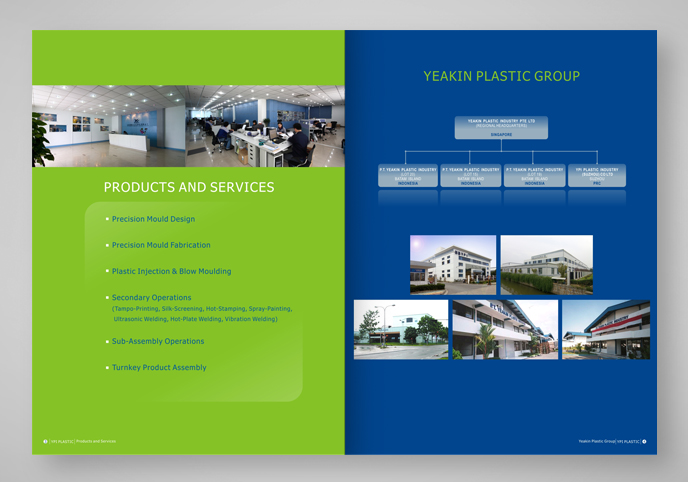Click Products and Services footer label
The height and width of the screenshot is (482, 688).
(96, 441)
